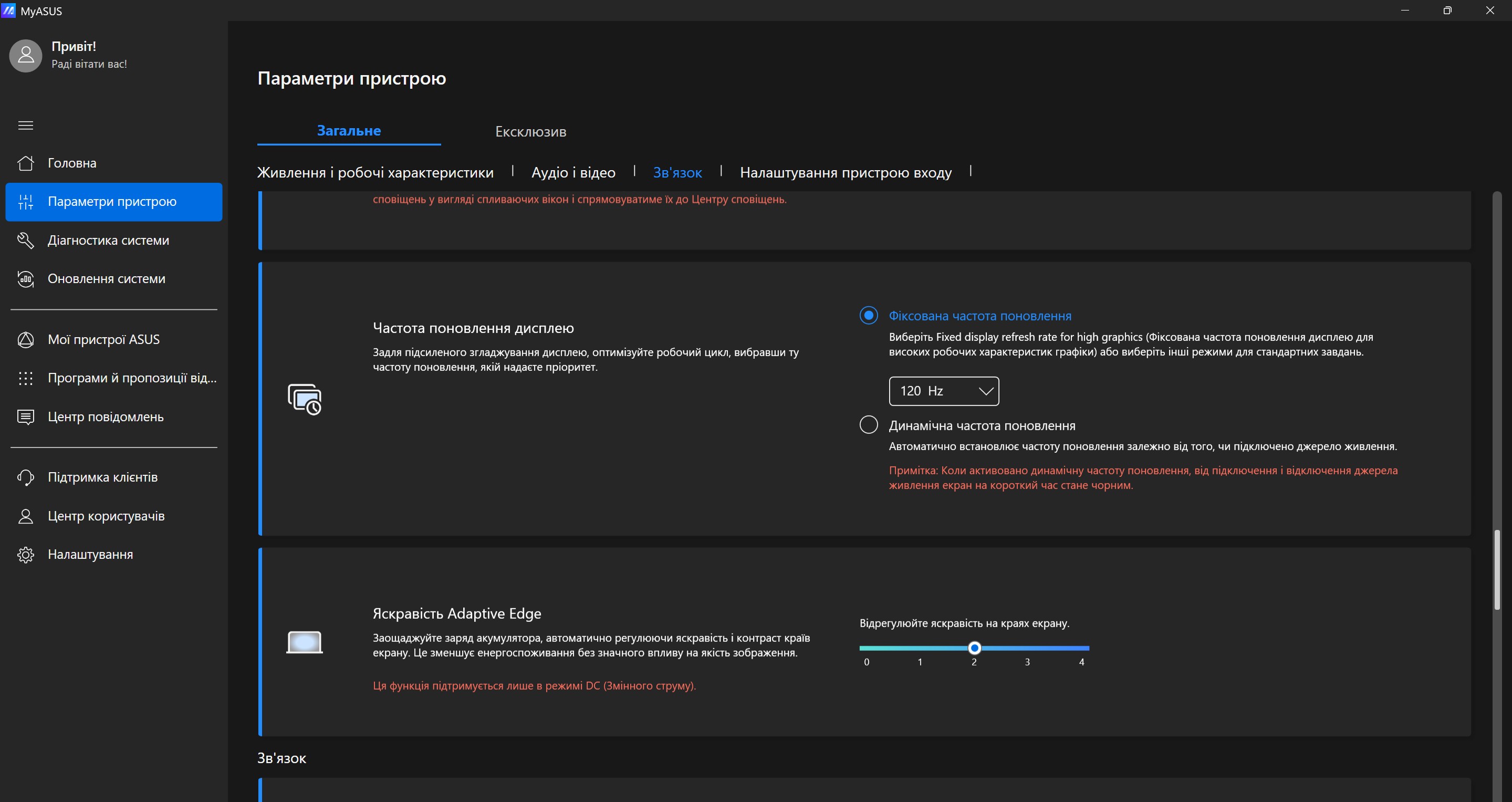Select the fixed refresh rate radio button
This screenshot has height=802, width=1512.
(x=869, y=315)
